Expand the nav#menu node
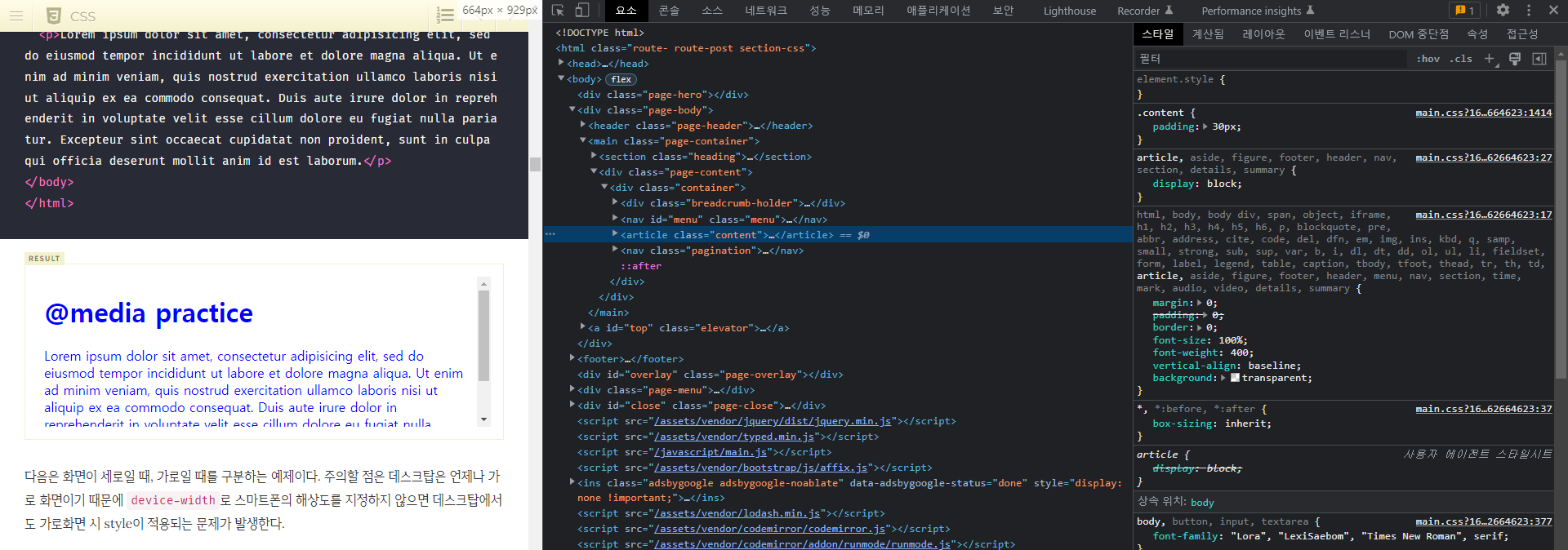Image resolution: width=1568 pixels, height=550 pixels. [x=615, y=219]
